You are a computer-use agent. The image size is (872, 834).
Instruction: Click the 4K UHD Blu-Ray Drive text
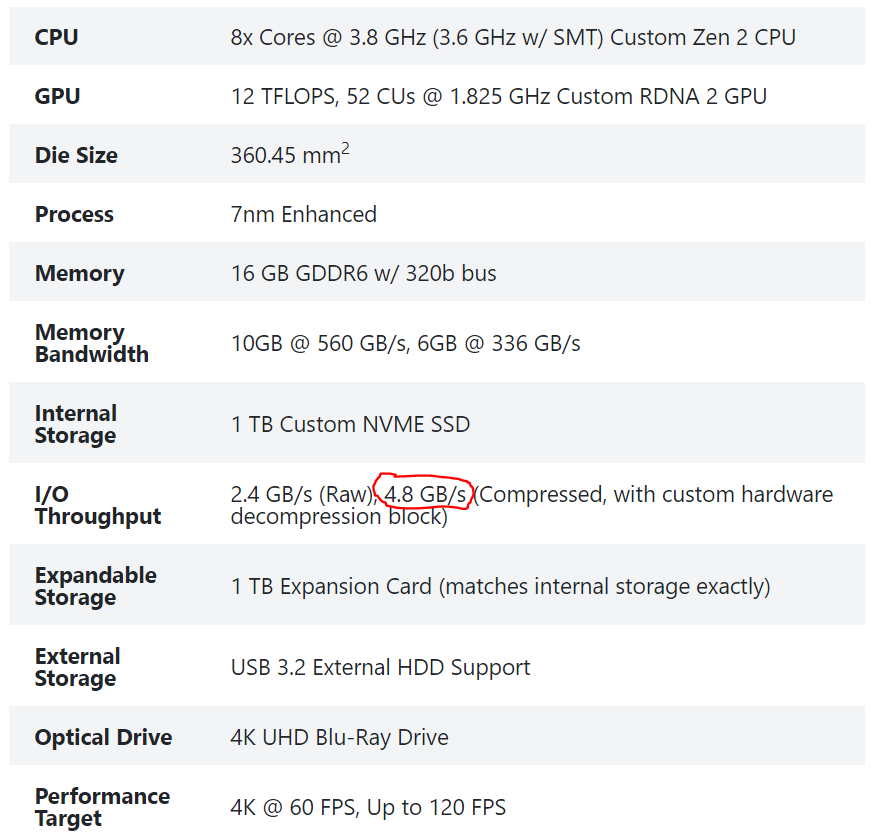[339, 738]
